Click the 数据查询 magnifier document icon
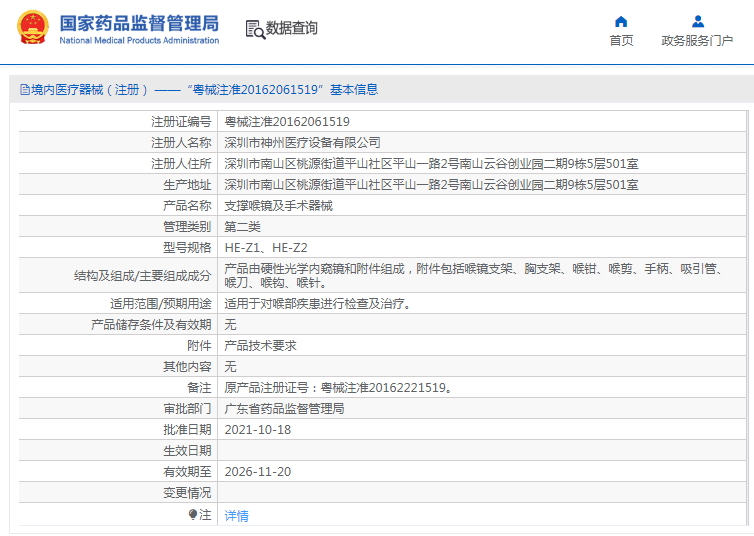This screenshot has height=536, width=754. click(x=255, y=29)
